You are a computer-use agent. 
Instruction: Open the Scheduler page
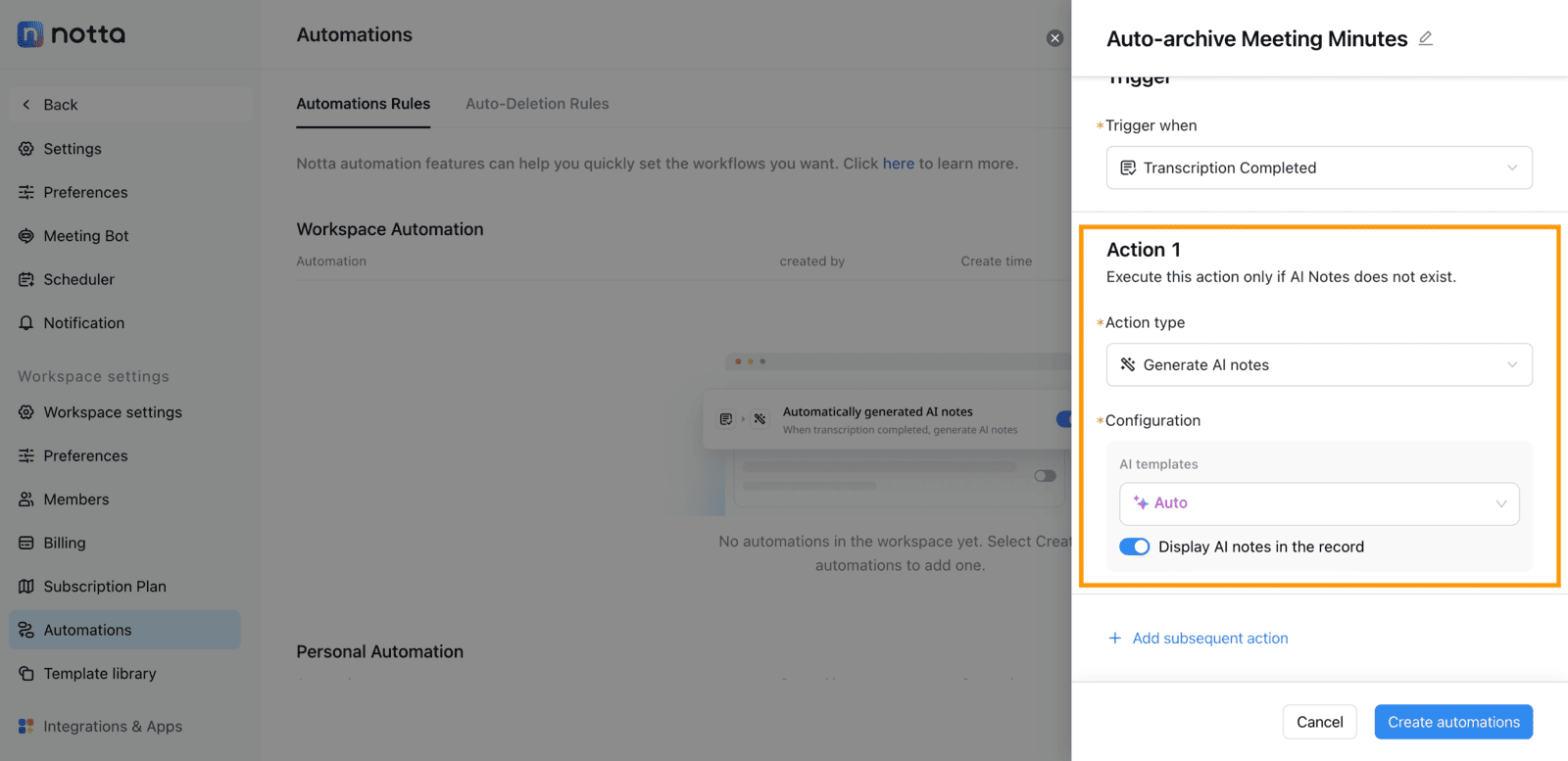click(x=125, y=279)
